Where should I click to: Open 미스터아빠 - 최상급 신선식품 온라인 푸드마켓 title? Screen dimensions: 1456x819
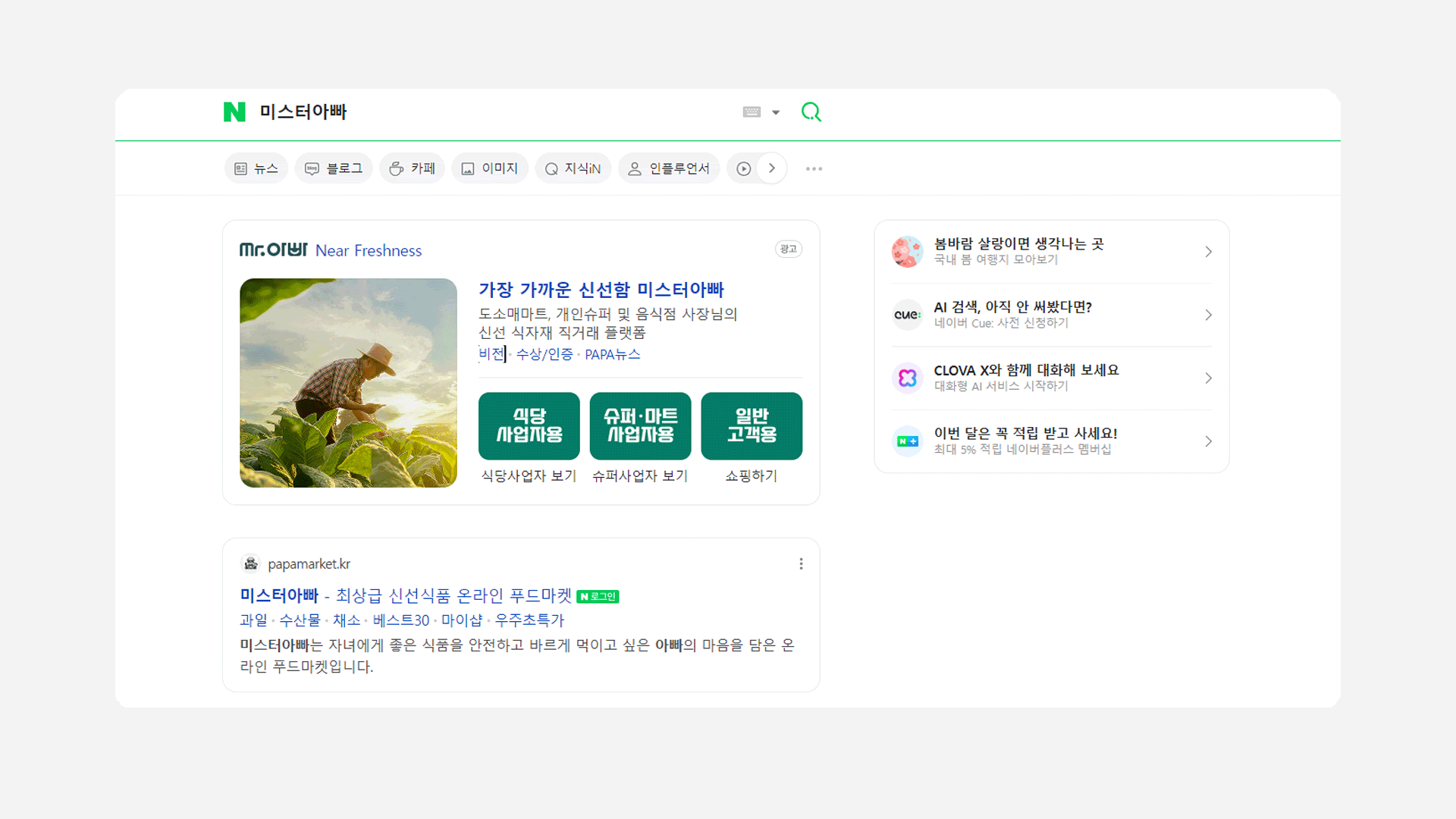406,596
